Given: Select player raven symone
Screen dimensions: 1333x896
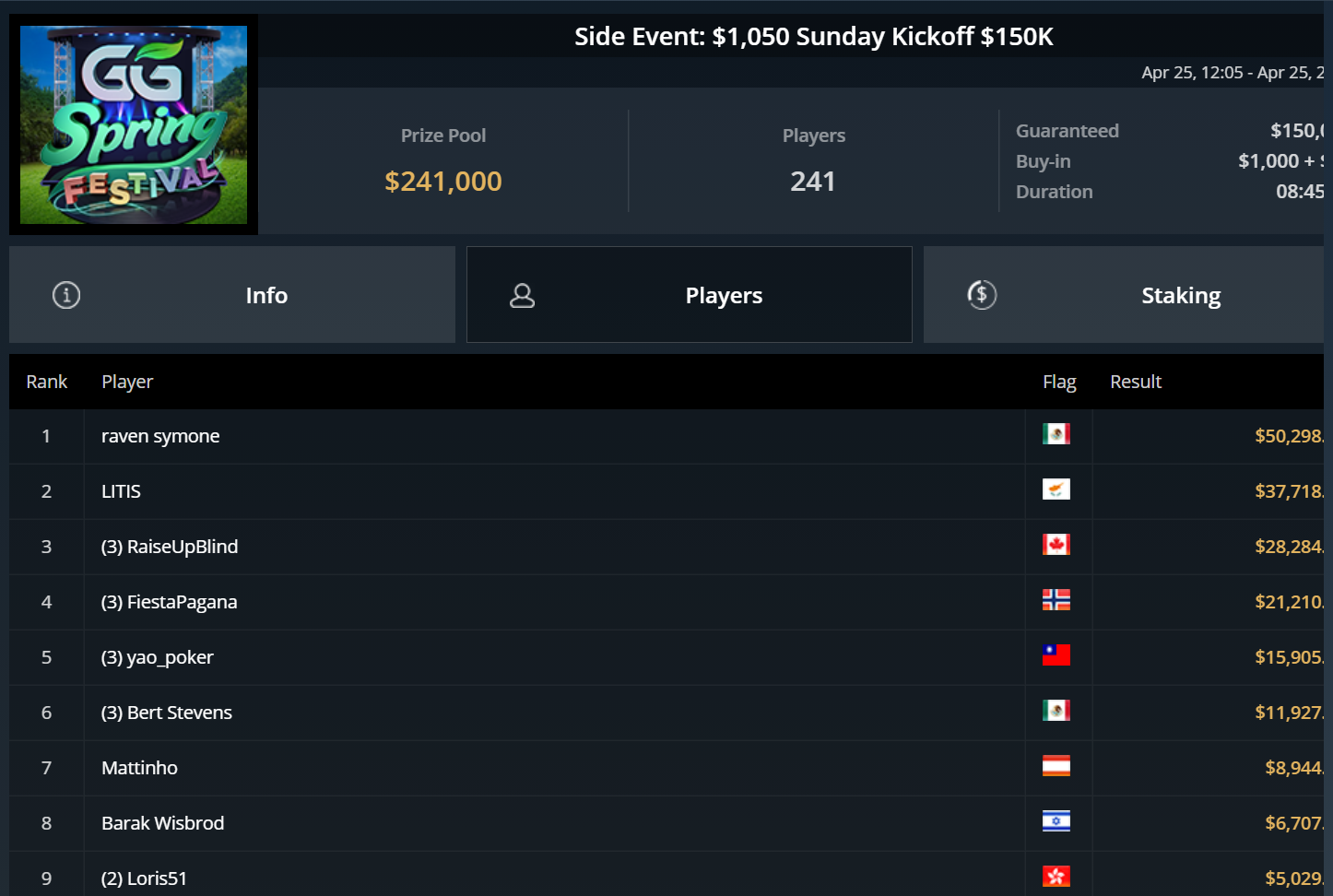Looking at the screenshot, I should coord(160,436).
